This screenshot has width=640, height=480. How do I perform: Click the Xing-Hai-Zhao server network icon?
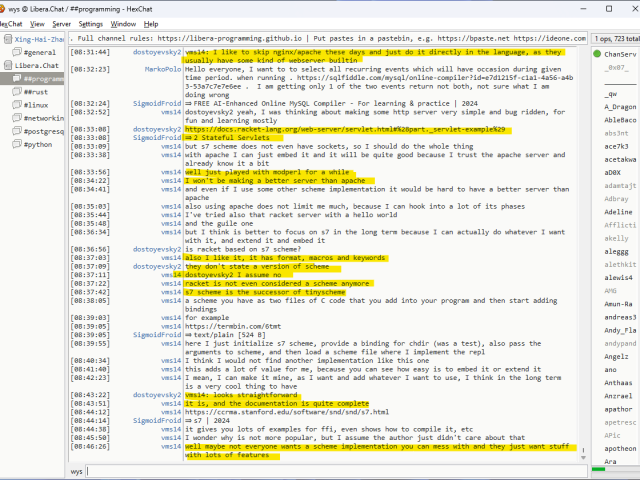click(7, 39)
